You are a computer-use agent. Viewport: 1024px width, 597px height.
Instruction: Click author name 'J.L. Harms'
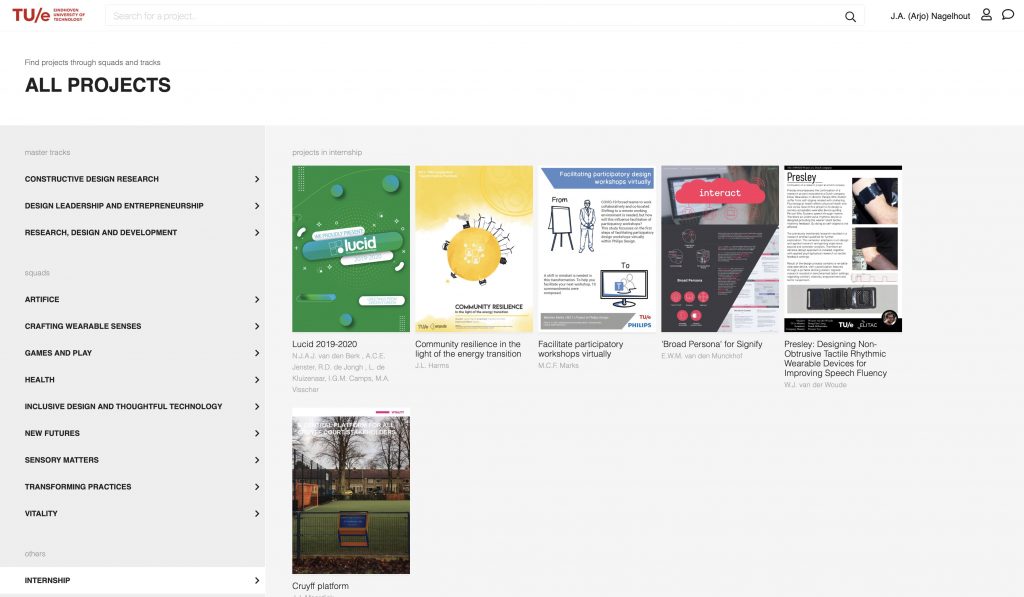click(432, 366)
